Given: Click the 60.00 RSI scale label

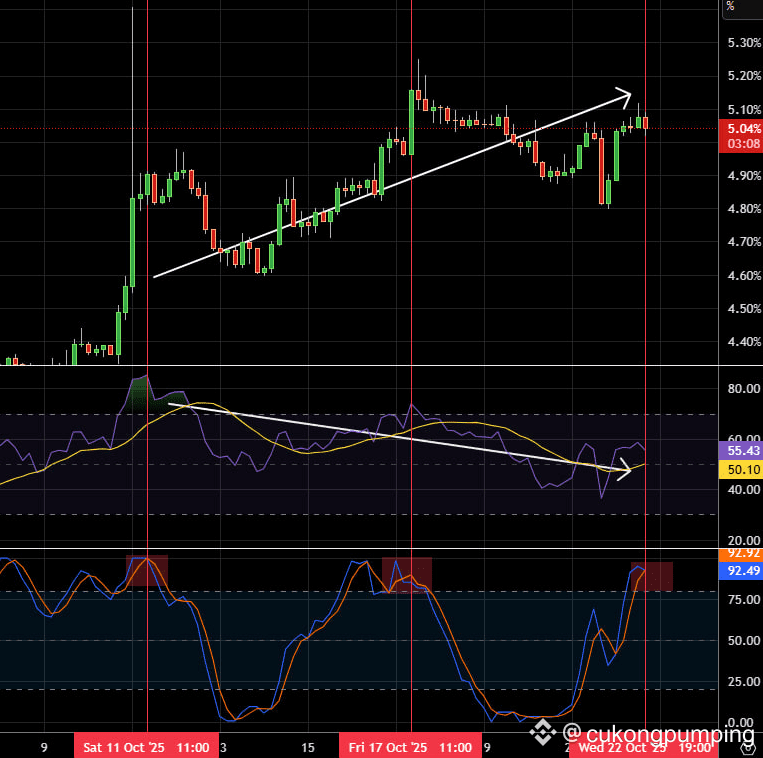Looking at the screenshot, I should click(x=744, y=437).
